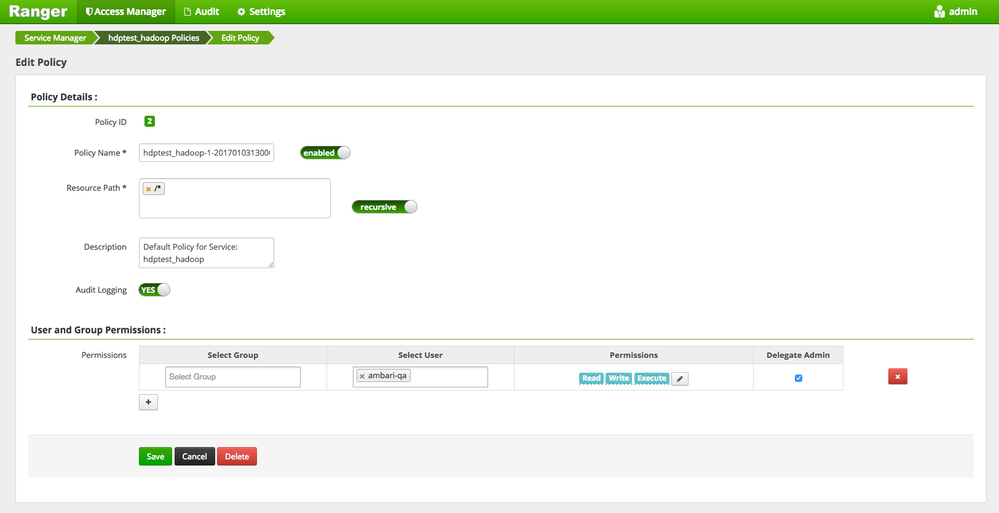The height and width of the screenshot is (513, 999).
Task: Delete the permission row with red x
Action: point(898,377)
